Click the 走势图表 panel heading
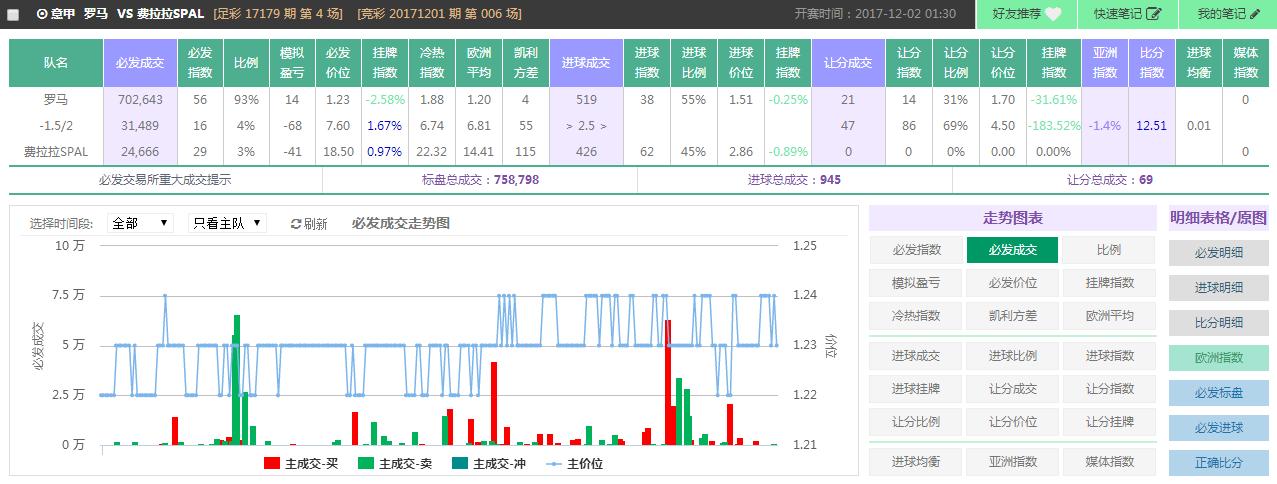The image size is (1277, 484). [1013, 218]
